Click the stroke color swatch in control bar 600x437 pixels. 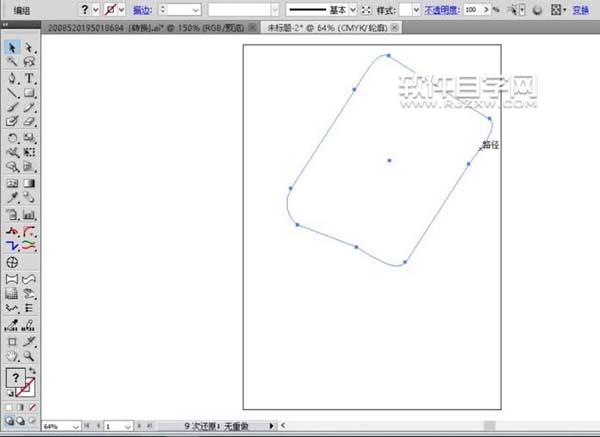tap(110, 10)
